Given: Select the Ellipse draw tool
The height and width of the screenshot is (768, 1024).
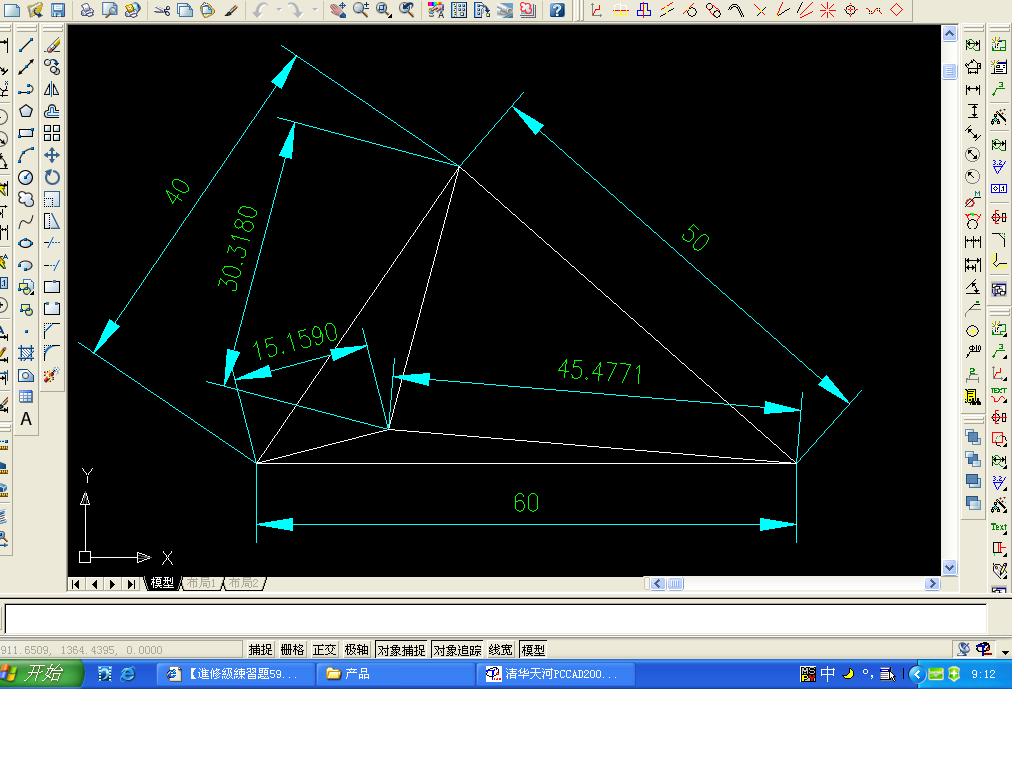Looking at the screenshot, I should 26,243.
